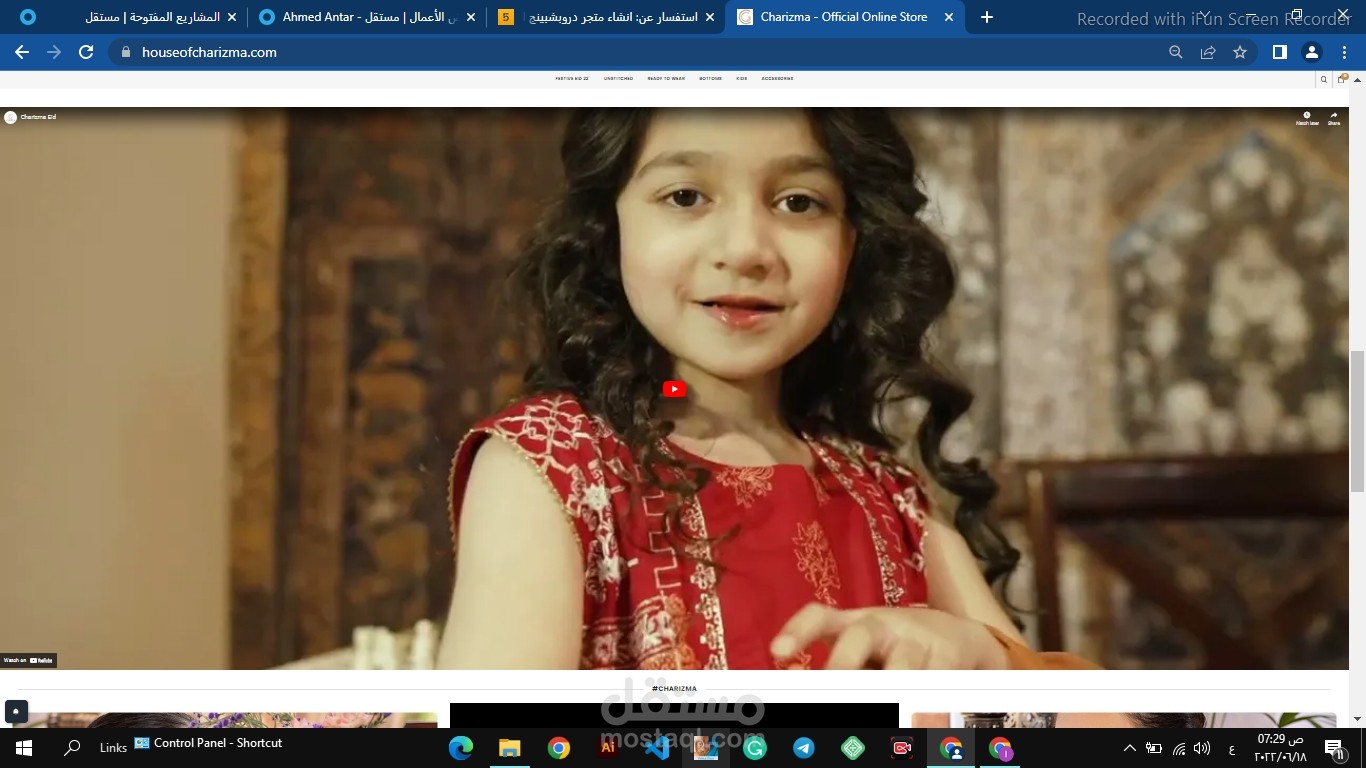Open the site search magnifier icon
This screenshot has height=768, width=1366.
[1324, 79]
